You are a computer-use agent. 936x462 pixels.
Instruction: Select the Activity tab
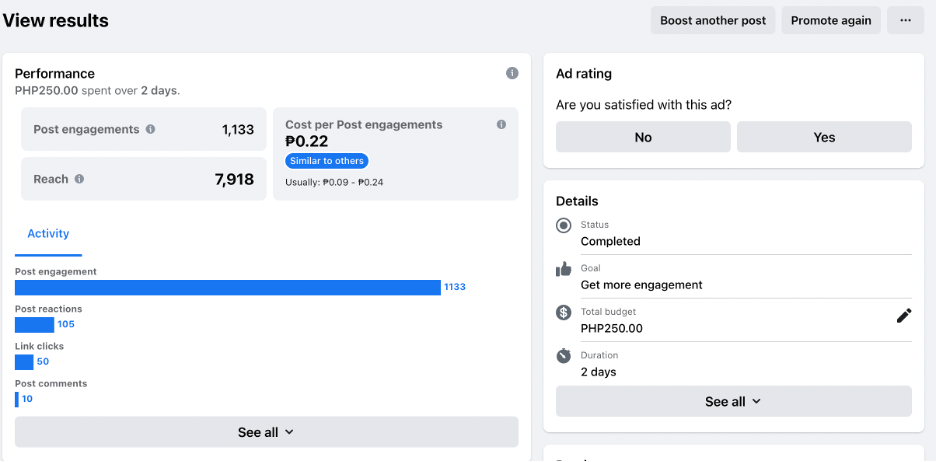pyautogui.click(x=48, y=234)
